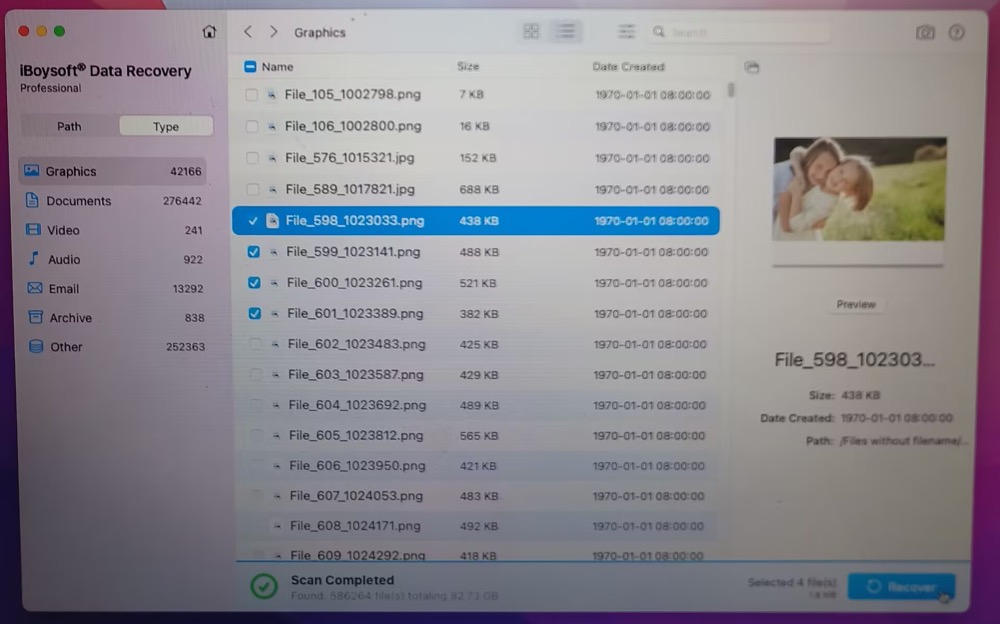The width and height of the screenshot is (1000, 624).
Task: Select the row File_608_1024171.png
Action: click(x=476, y=526)
